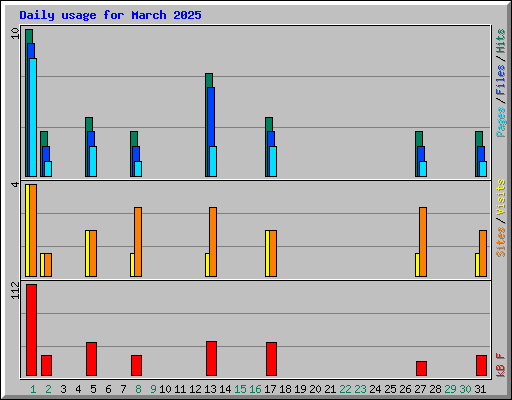Click the yellow Visits bar for day 27
Image resolution: width=512 pixels, height=400 pixels.
pyautogui.click(x=417, y=265)
